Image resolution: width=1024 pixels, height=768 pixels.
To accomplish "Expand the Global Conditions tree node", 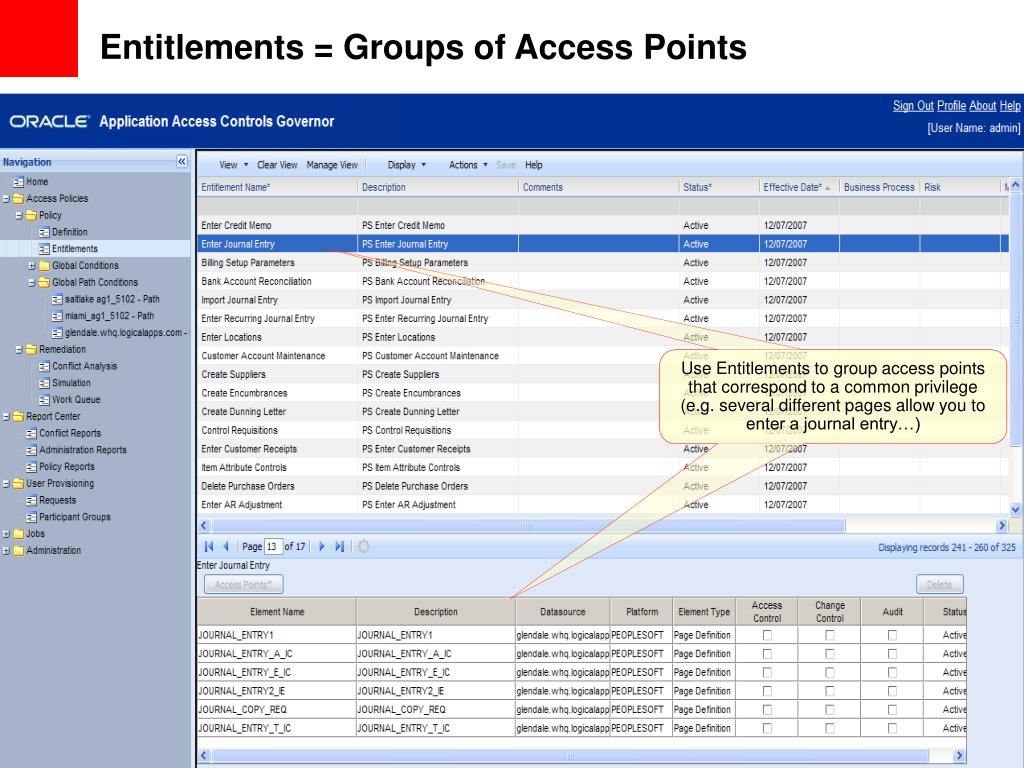I will point(32,266).
